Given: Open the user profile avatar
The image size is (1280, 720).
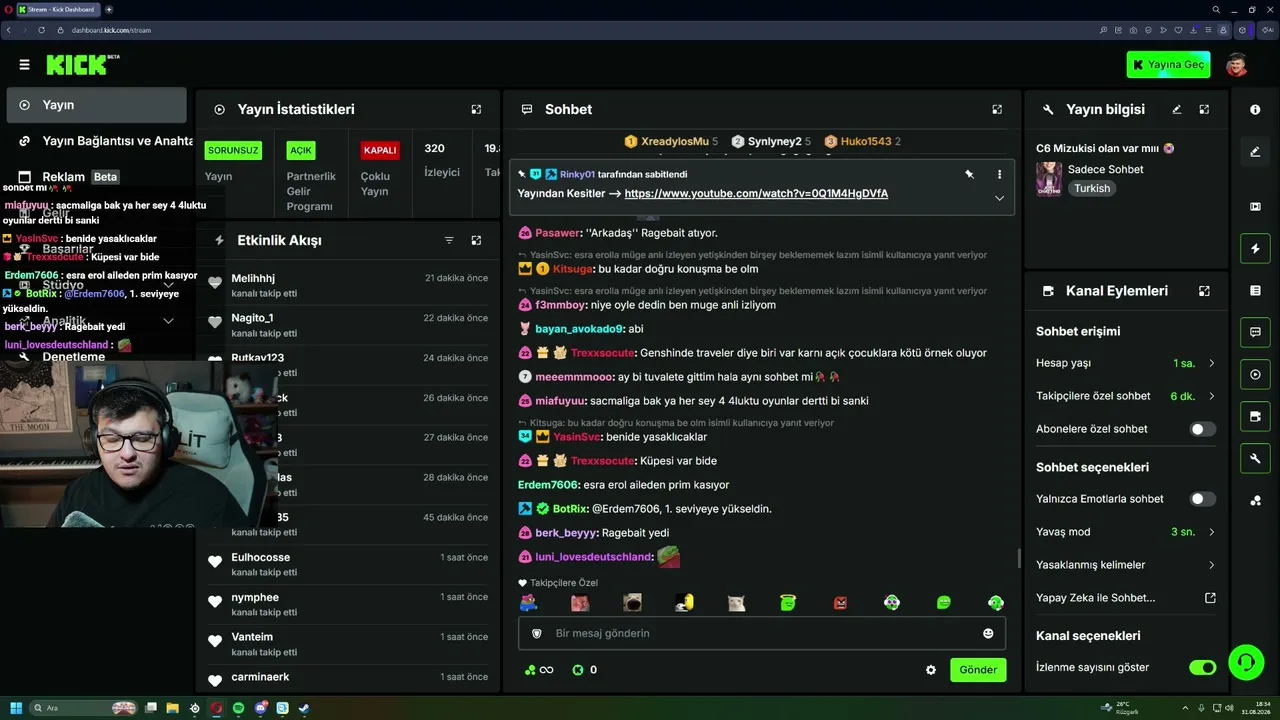Looking at the screenshot, I should coord(1237,65).
